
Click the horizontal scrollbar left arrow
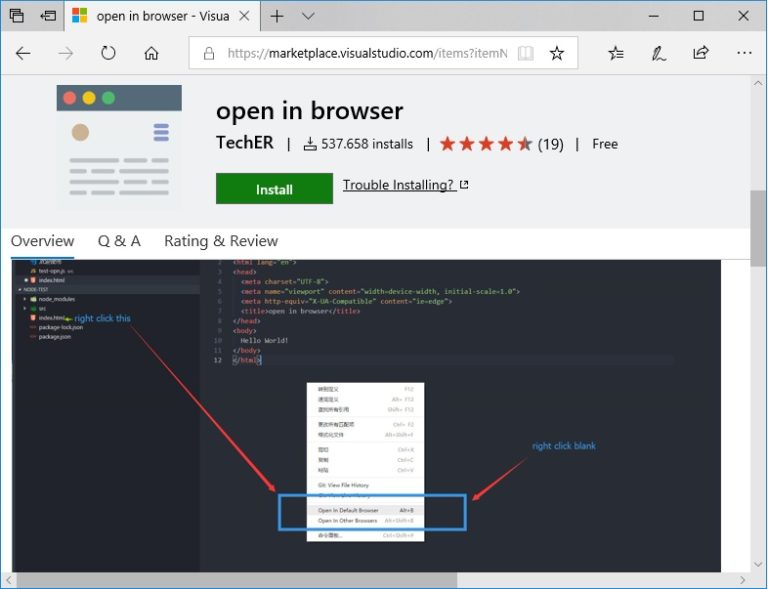pos(8,580)
